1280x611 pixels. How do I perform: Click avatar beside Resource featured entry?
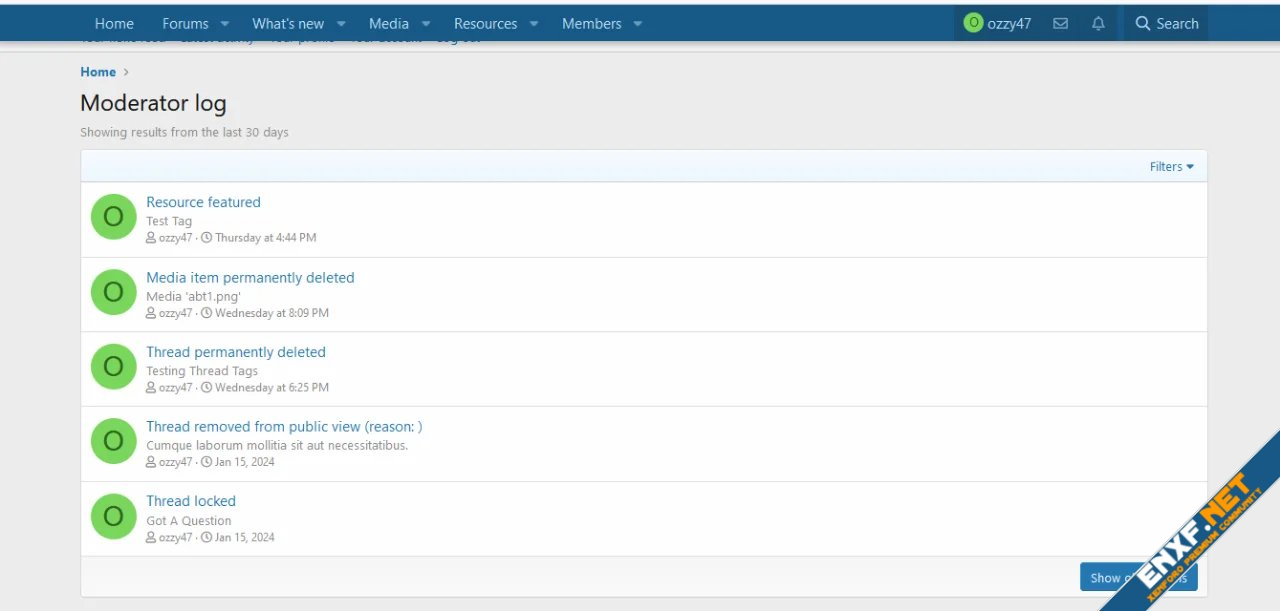(x=113, y=217)
